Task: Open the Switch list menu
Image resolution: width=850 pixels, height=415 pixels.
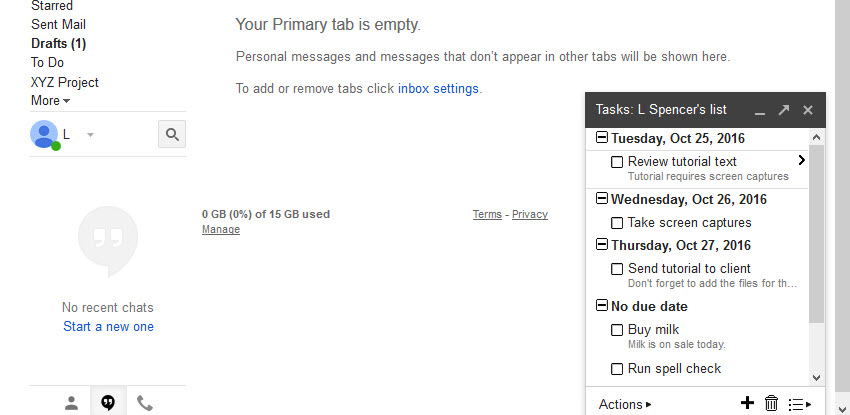Action: (x=799, y=404)
